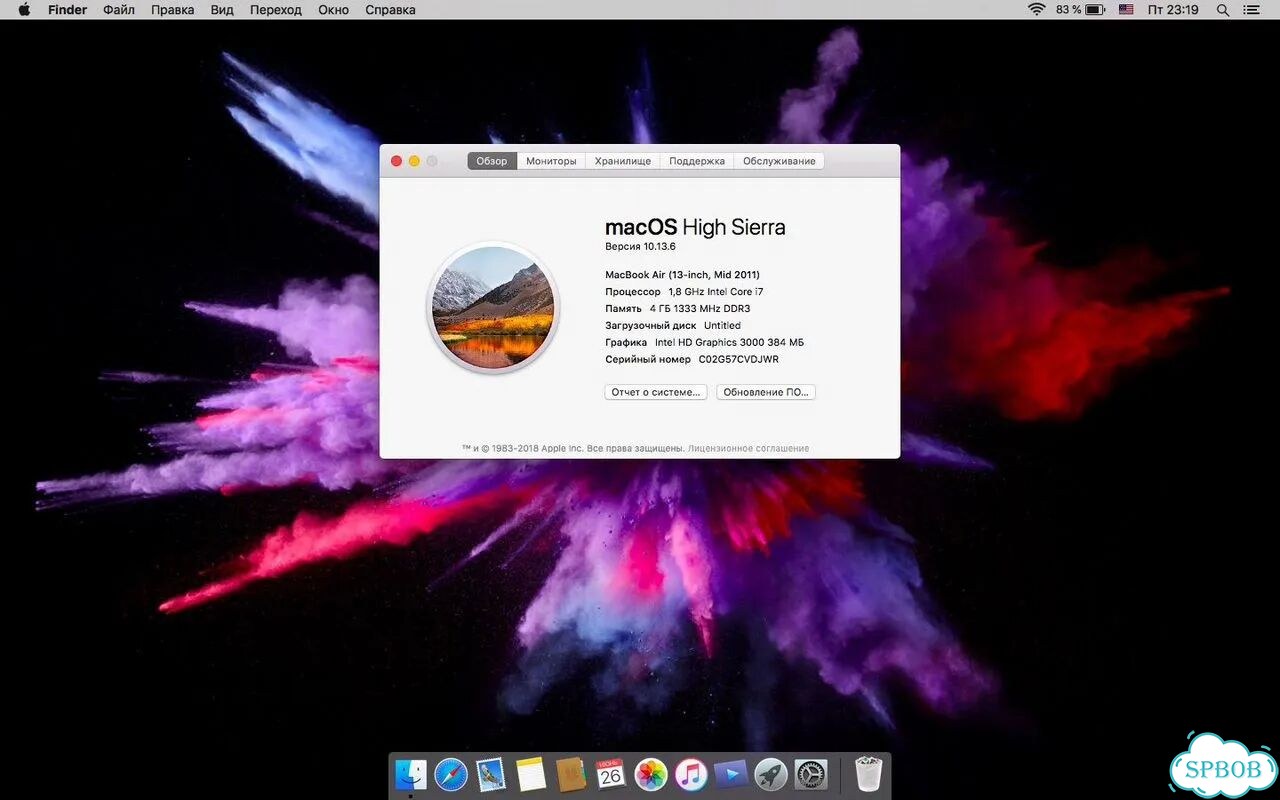Viewport: 1280px width, 800px height.
Task: Click the macOS High Sierra title
Action: 695,227
